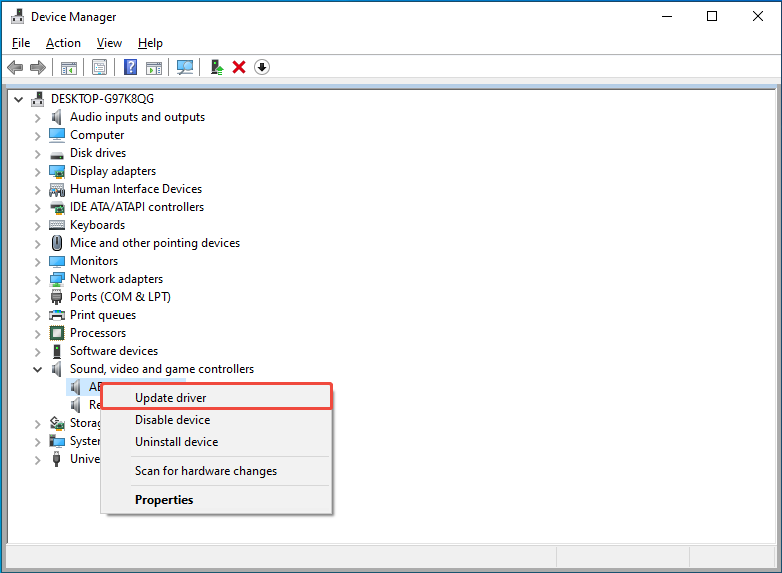Select the Processors chip icon
Screen dimensions: 782x573
[57, 333]
